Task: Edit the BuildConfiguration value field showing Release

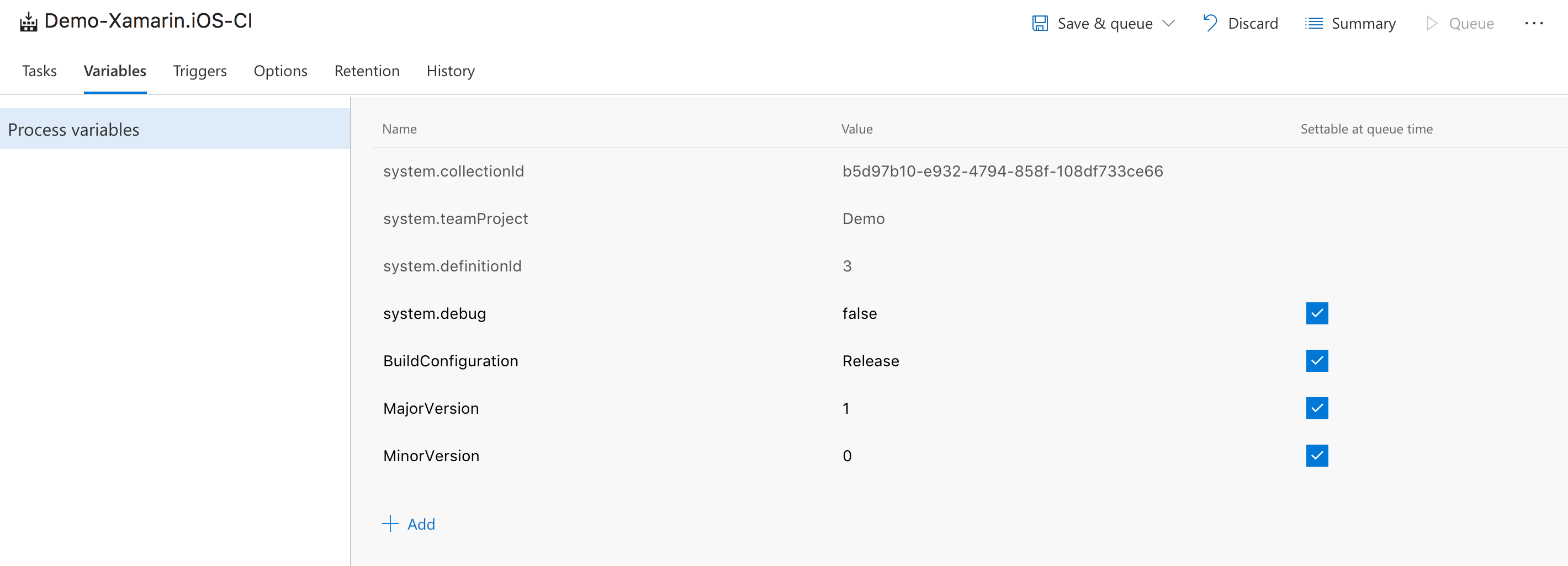Action: pyautogui.click(x=871, y=361)
